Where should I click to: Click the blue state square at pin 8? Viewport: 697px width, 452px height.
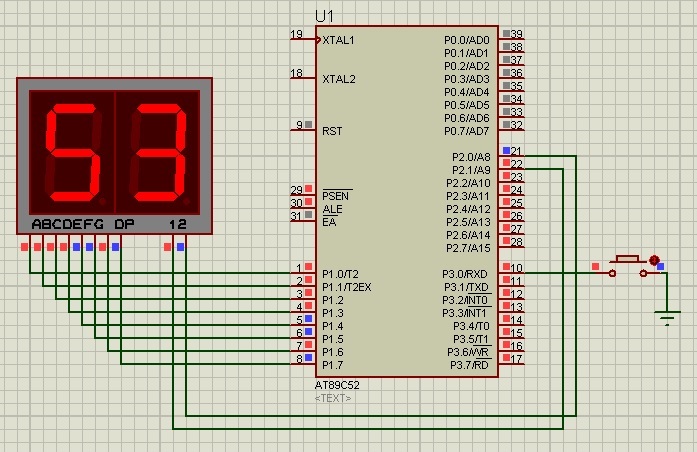308,357
